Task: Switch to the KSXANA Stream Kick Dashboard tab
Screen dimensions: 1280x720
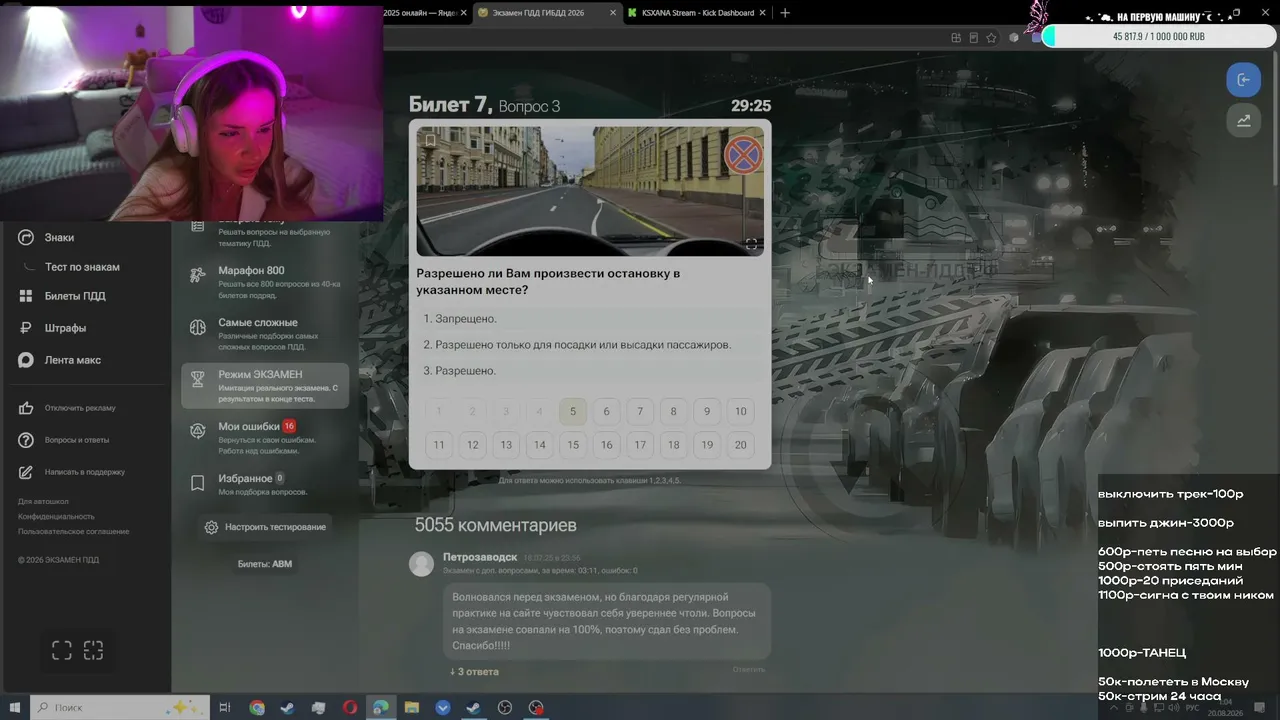Action: [697, 13]
